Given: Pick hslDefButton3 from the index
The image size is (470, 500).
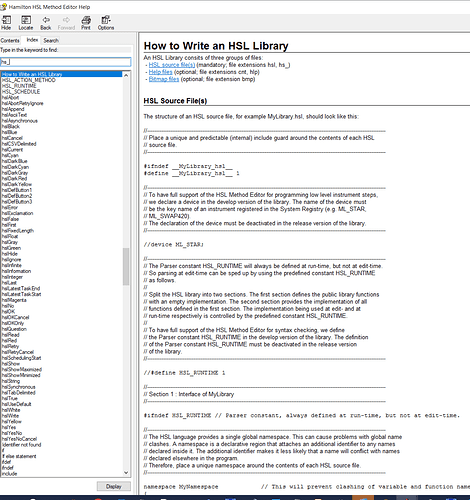Looking at the screenshot, I should (17, 202).
